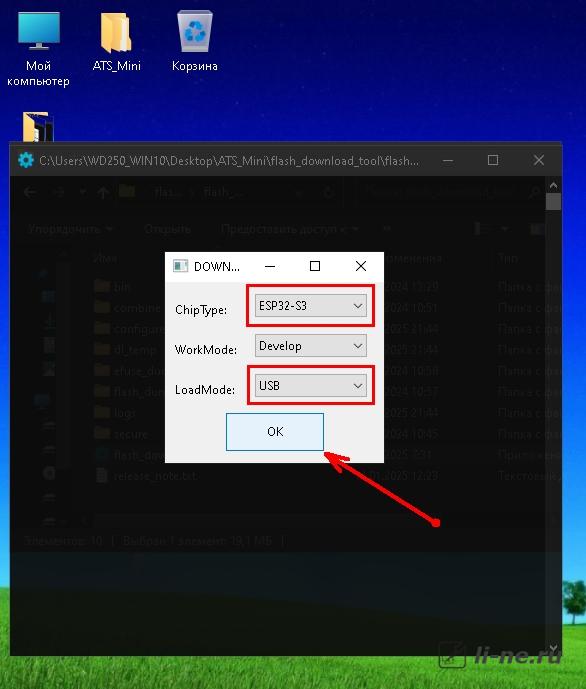Select the partially hidden desktop folder icon
586x689 pixels.
(x=37, y=127)
